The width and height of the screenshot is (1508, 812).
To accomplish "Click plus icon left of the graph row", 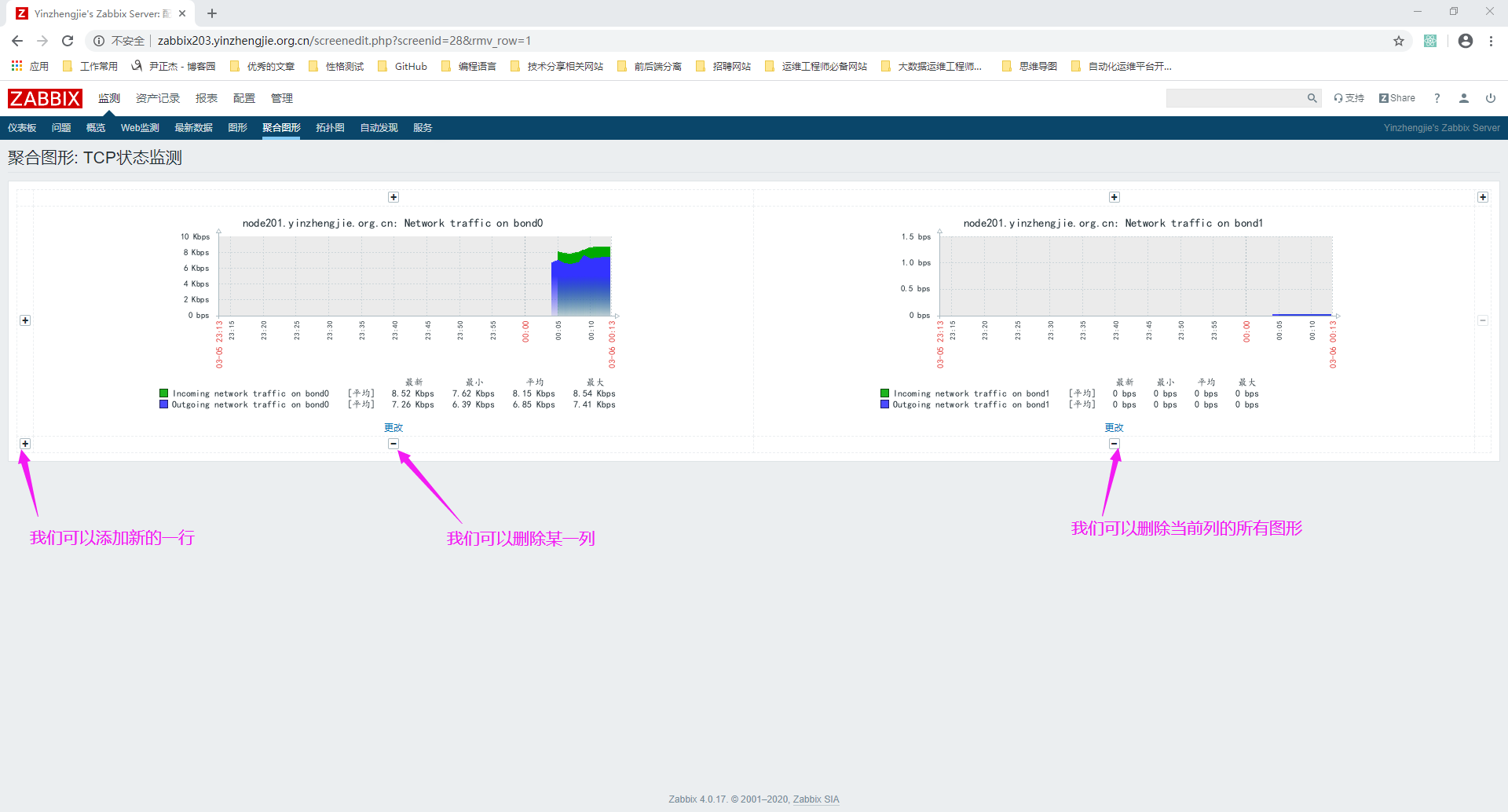I will 25,320.
